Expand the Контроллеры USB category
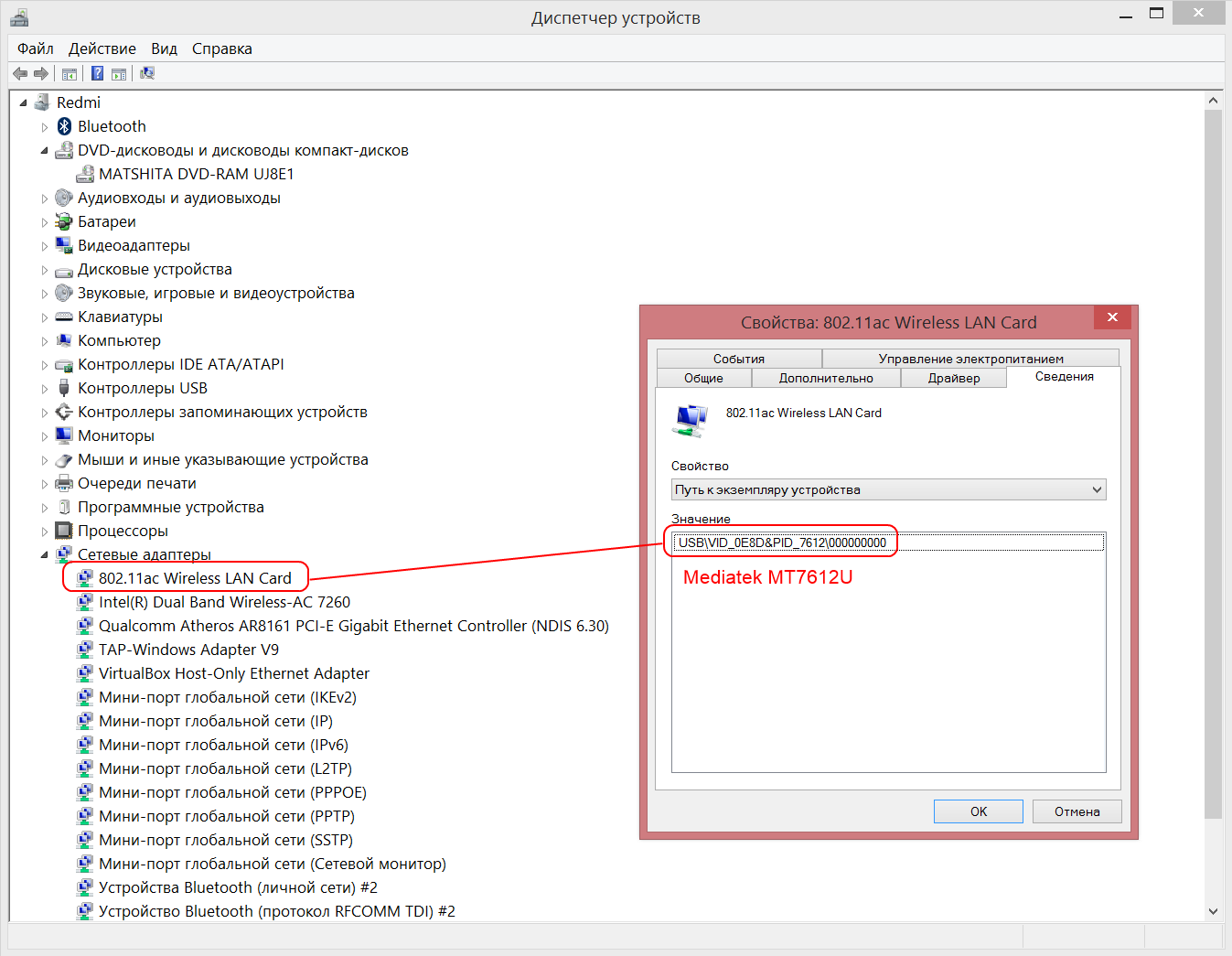The image size is (1232, 956). [x=44, y=389]
